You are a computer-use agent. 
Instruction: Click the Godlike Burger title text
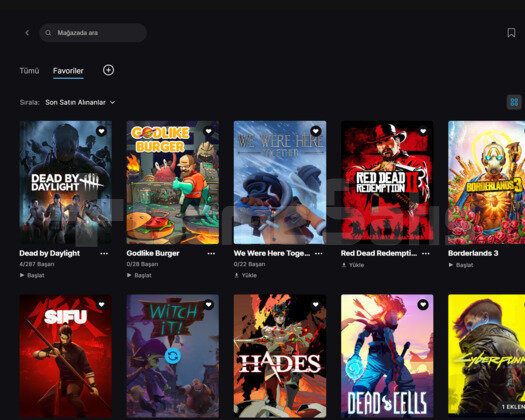(x=153, y=253)
